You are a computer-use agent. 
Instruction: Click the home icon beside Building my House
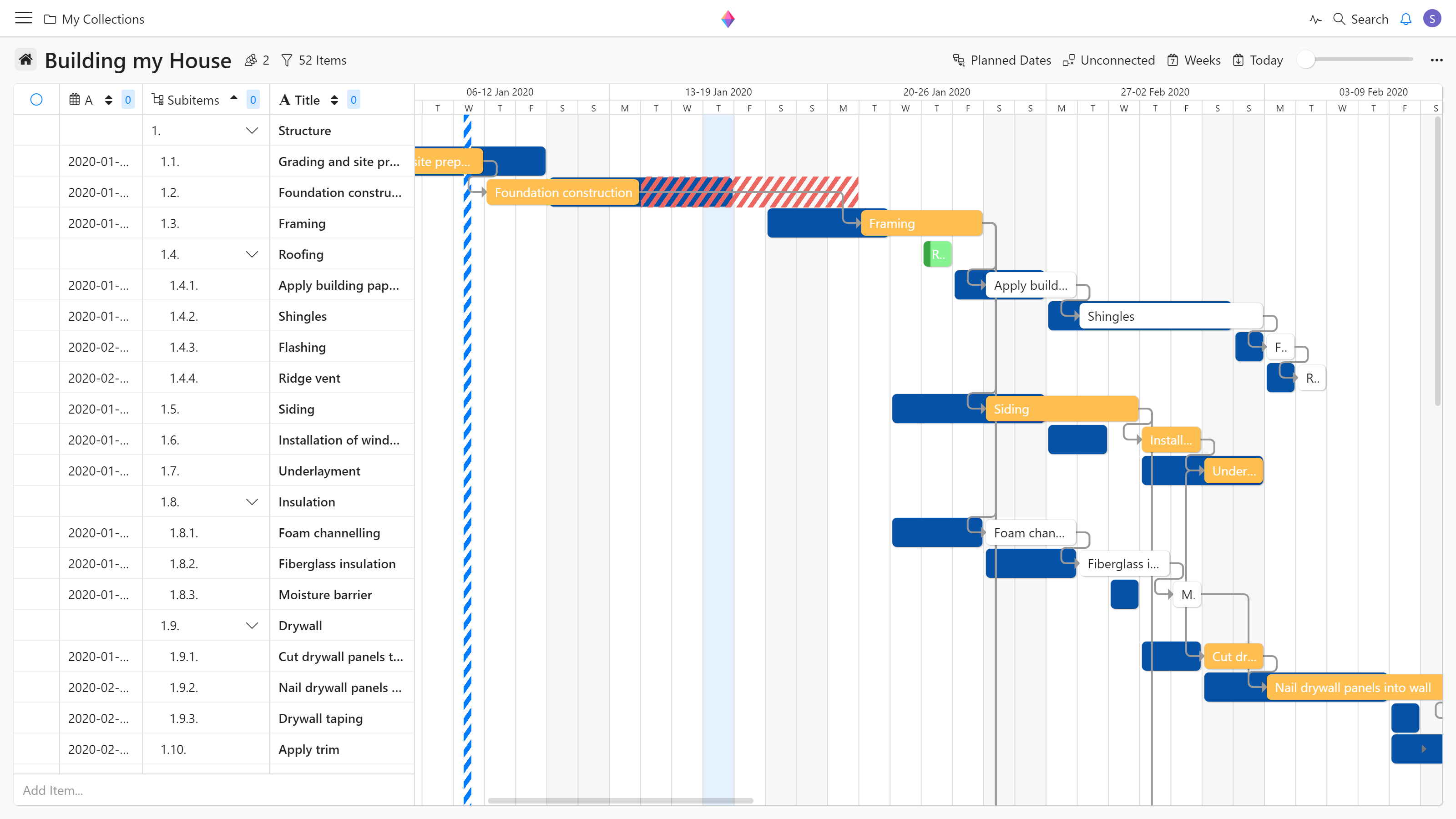[25, 59]
